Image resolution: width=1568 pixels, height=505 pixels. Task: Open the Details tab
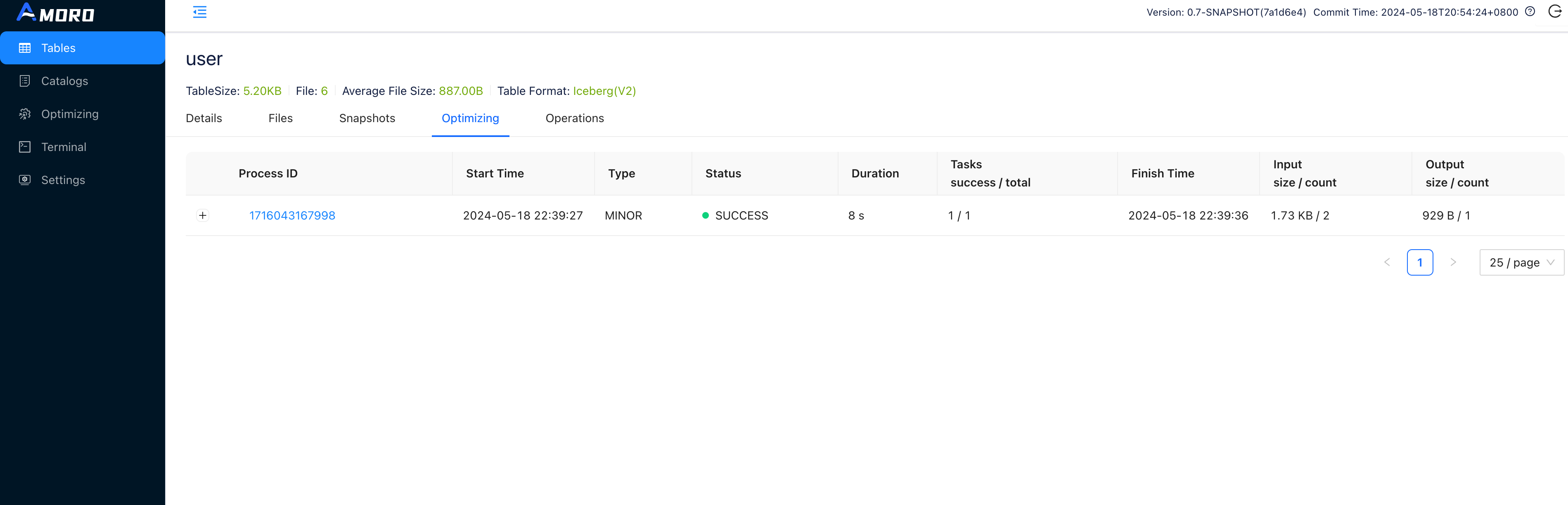(203, 118)
